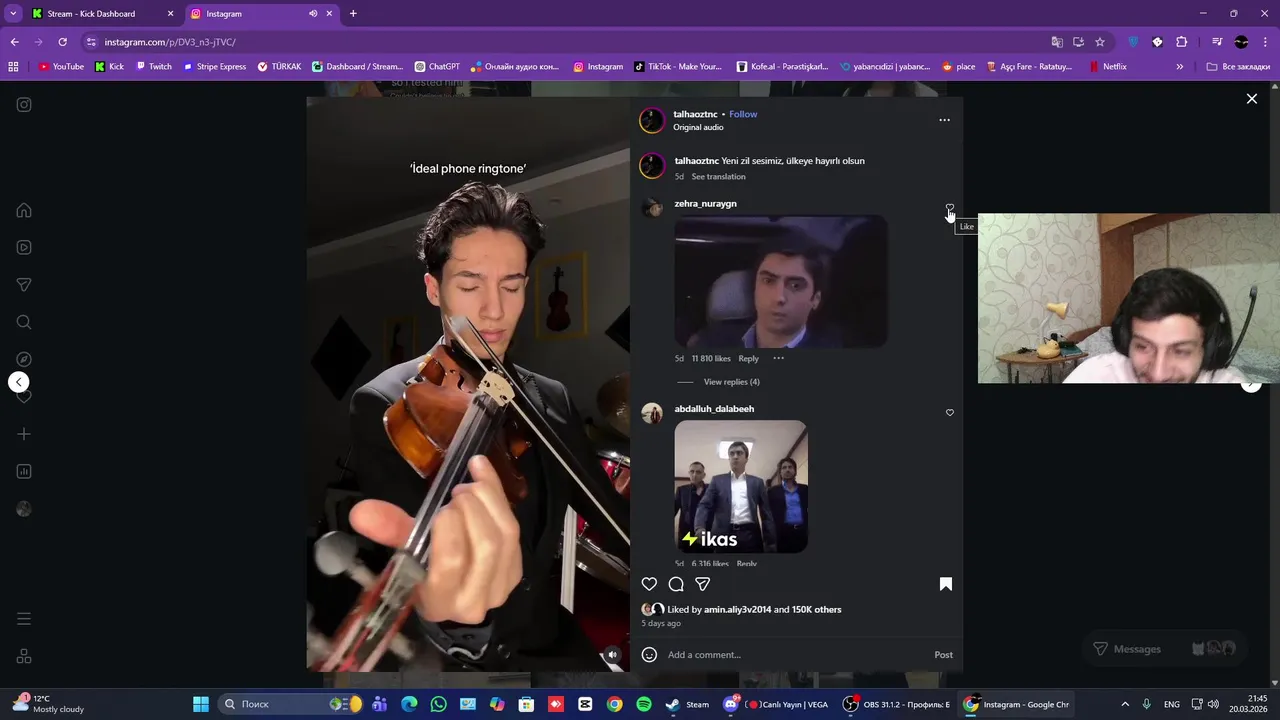Image resolution: width=1280 pixels, height=720 pixels.
Task: Toggle the saved bookmark on the post
Action: pyautogui.click(x=945, y=584)
